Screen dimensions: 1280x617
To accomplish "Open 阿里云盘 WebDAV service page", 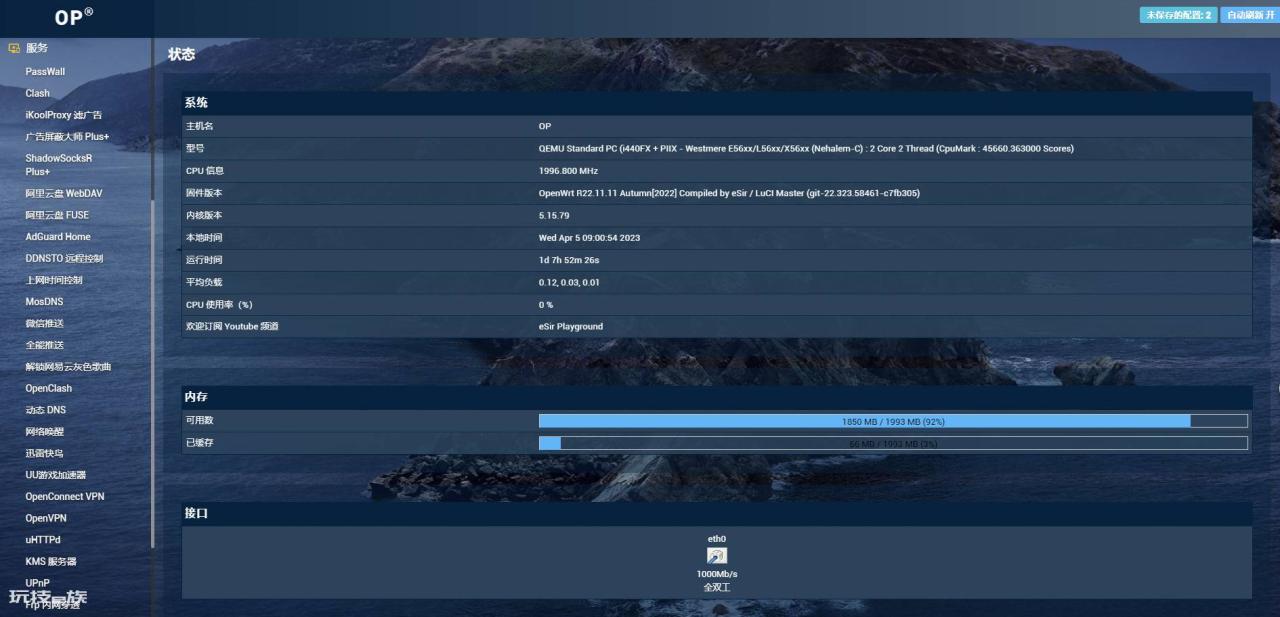I will [63, 193].
